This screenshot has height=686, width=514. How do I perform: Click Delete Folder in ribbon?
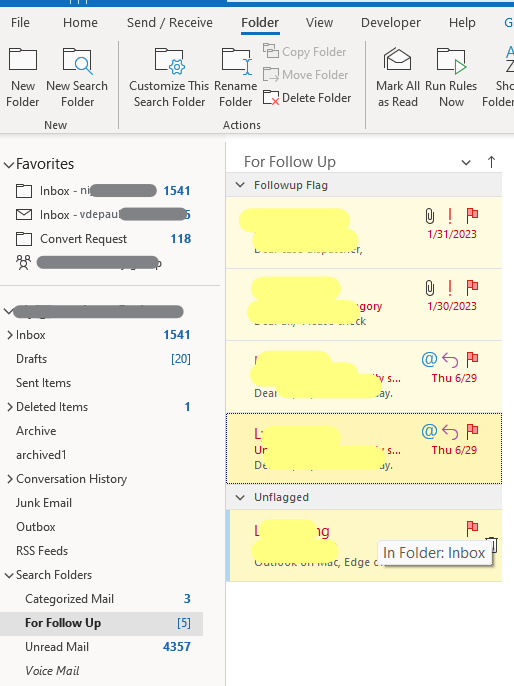[x=307, y=98]
